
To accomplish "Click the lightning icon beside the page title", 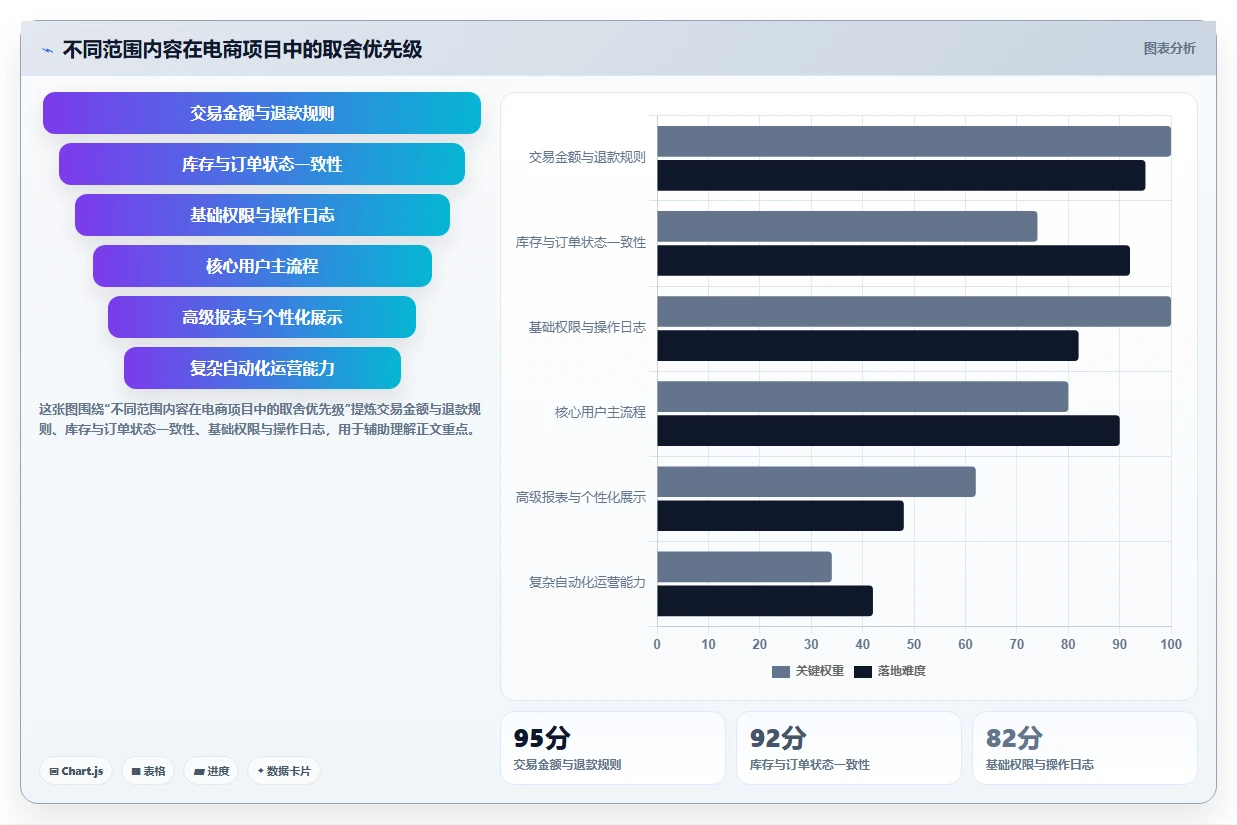I will (x=47, y=50).
